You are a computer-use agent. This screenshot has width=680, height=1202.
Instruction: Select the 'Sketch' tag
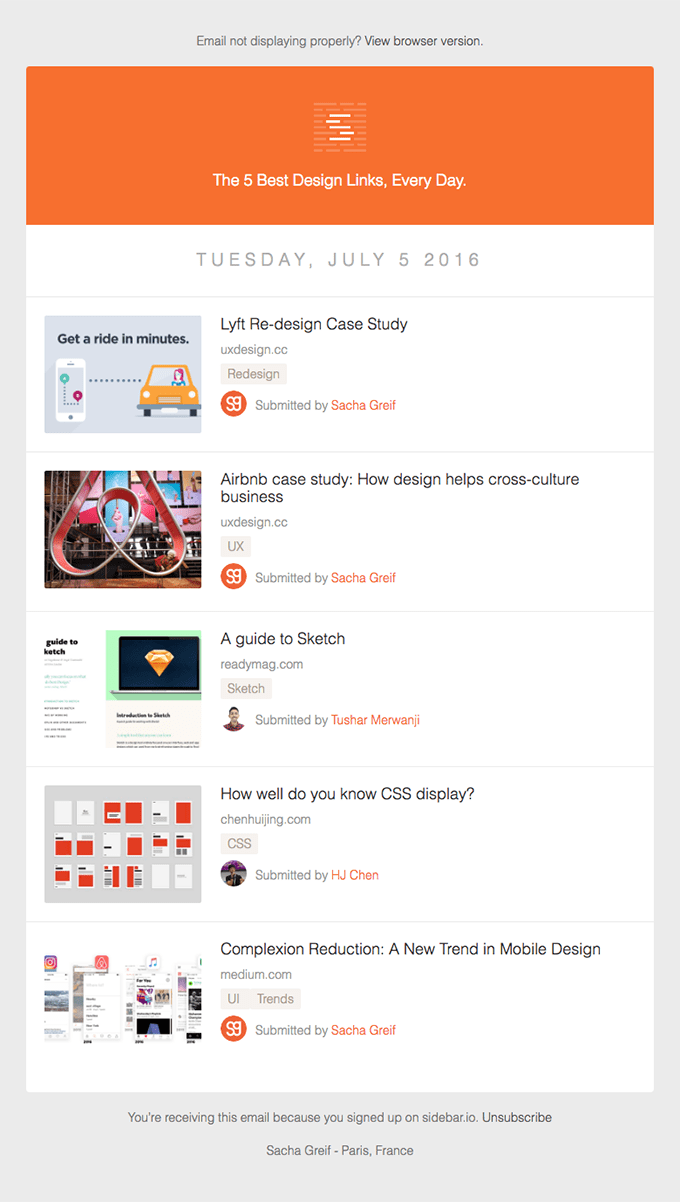(245, 688)
